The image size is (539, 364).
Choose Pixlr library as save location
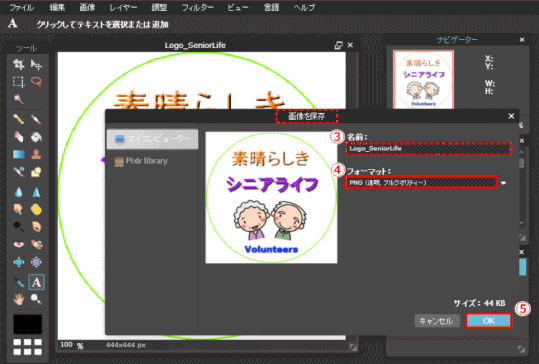point(141,161)
